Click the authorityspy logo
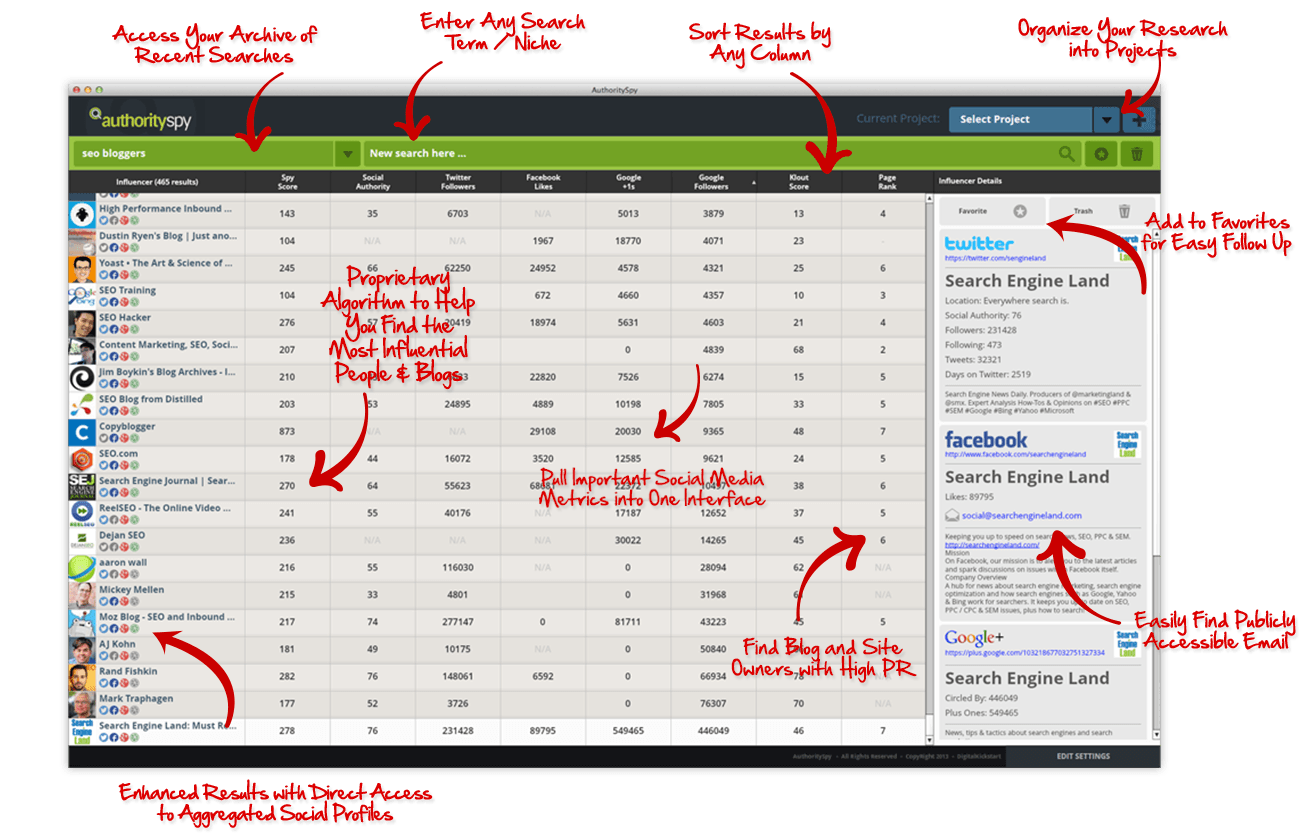 coord(139,120)
